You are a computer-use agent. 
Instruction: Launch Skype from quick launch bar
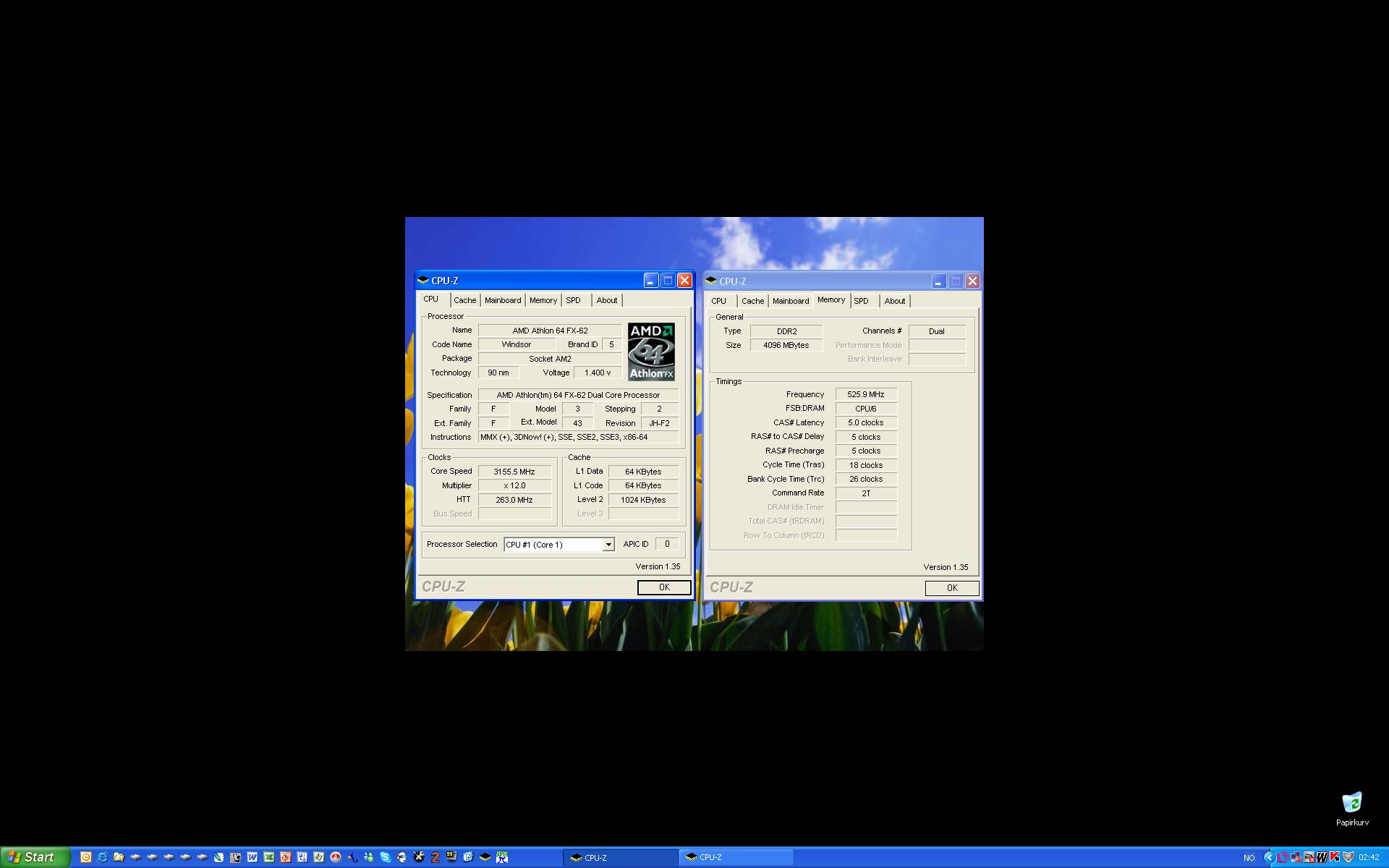386,857
